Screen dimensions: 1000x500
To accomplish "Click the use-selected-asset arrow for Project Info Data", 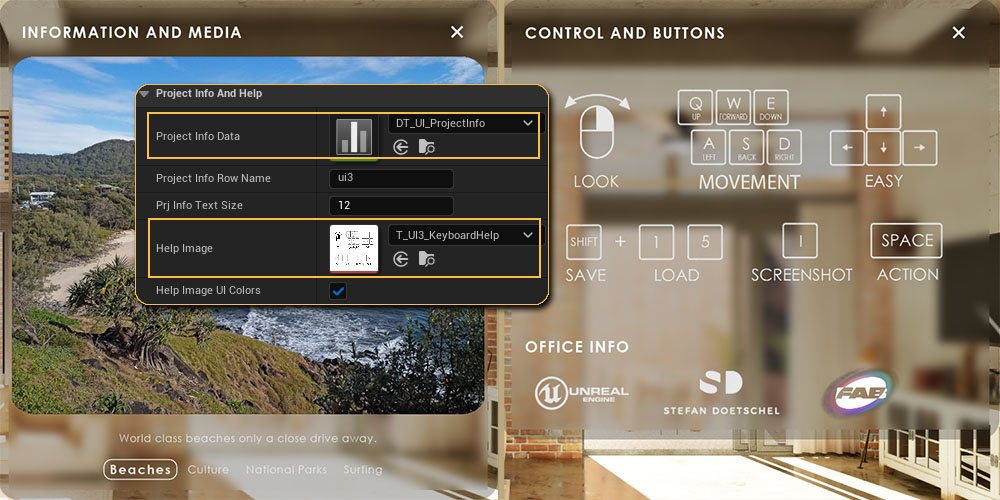I will pos(401,147).
